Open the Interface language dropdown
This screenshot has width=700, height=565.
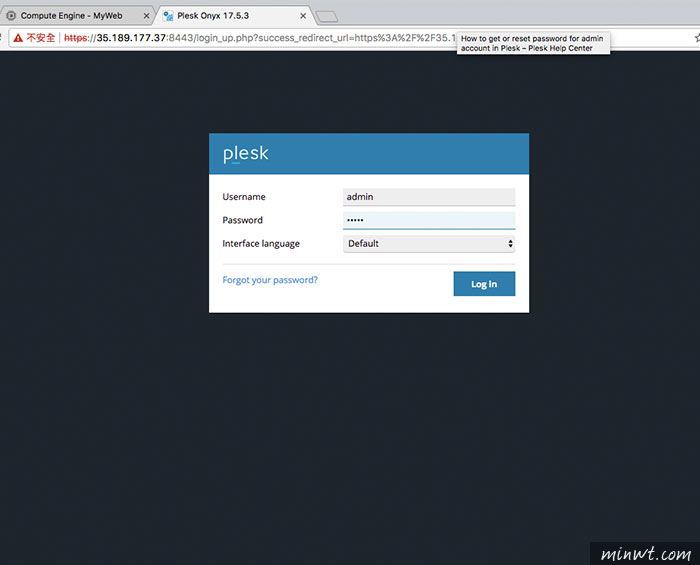click(429, 244)
